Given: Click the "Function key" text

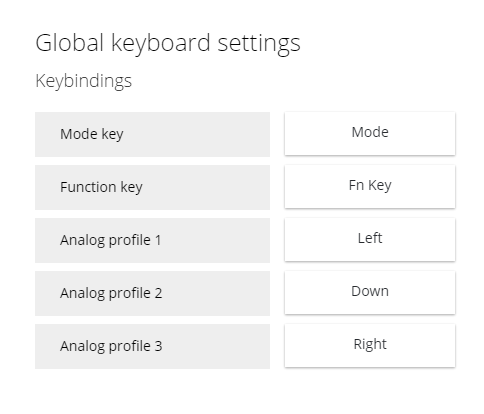Looking at the screenshot, I should [x=101, y=187].
